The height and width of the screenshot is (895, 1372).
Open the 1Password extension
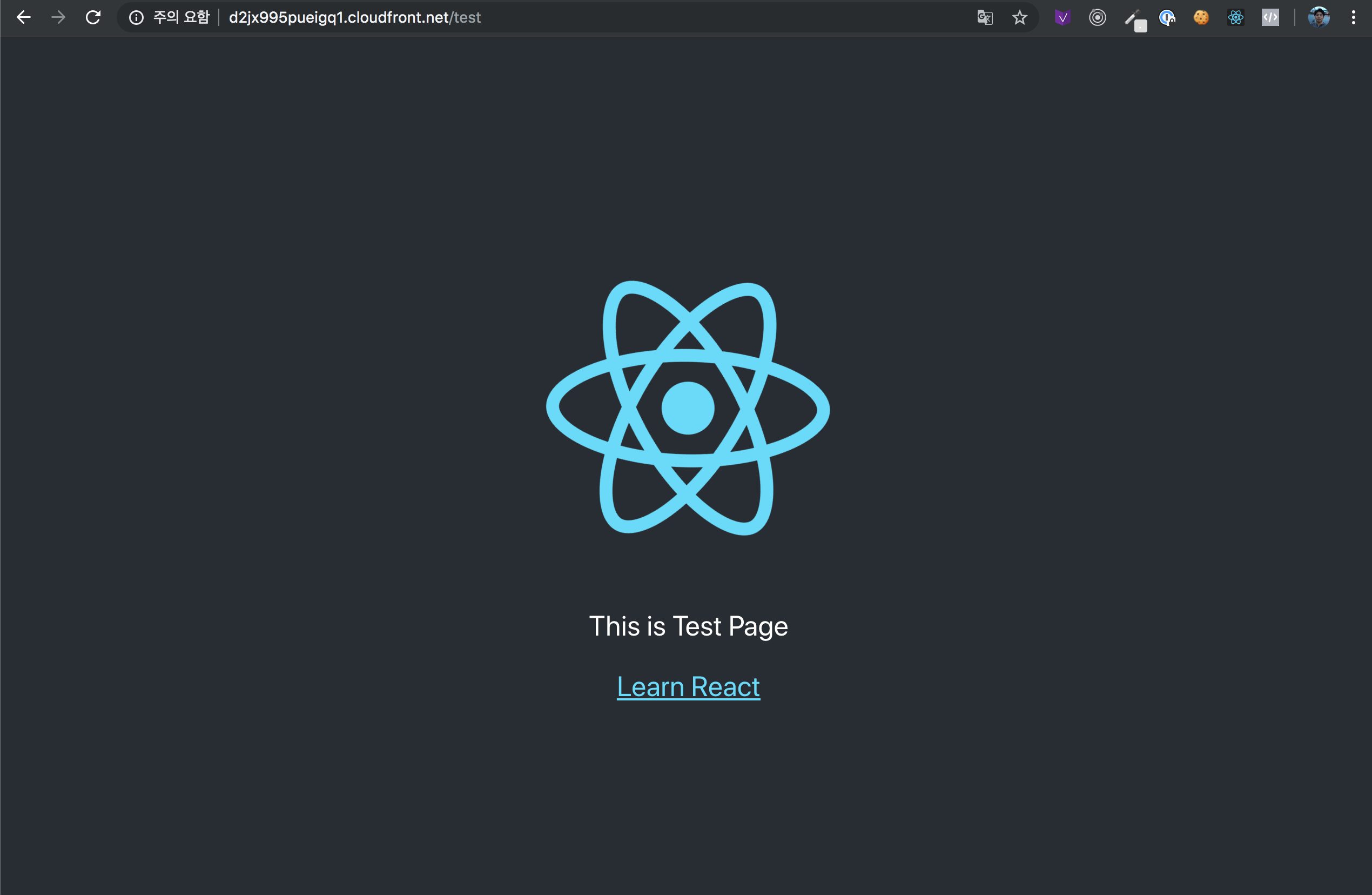(1167, 17)
